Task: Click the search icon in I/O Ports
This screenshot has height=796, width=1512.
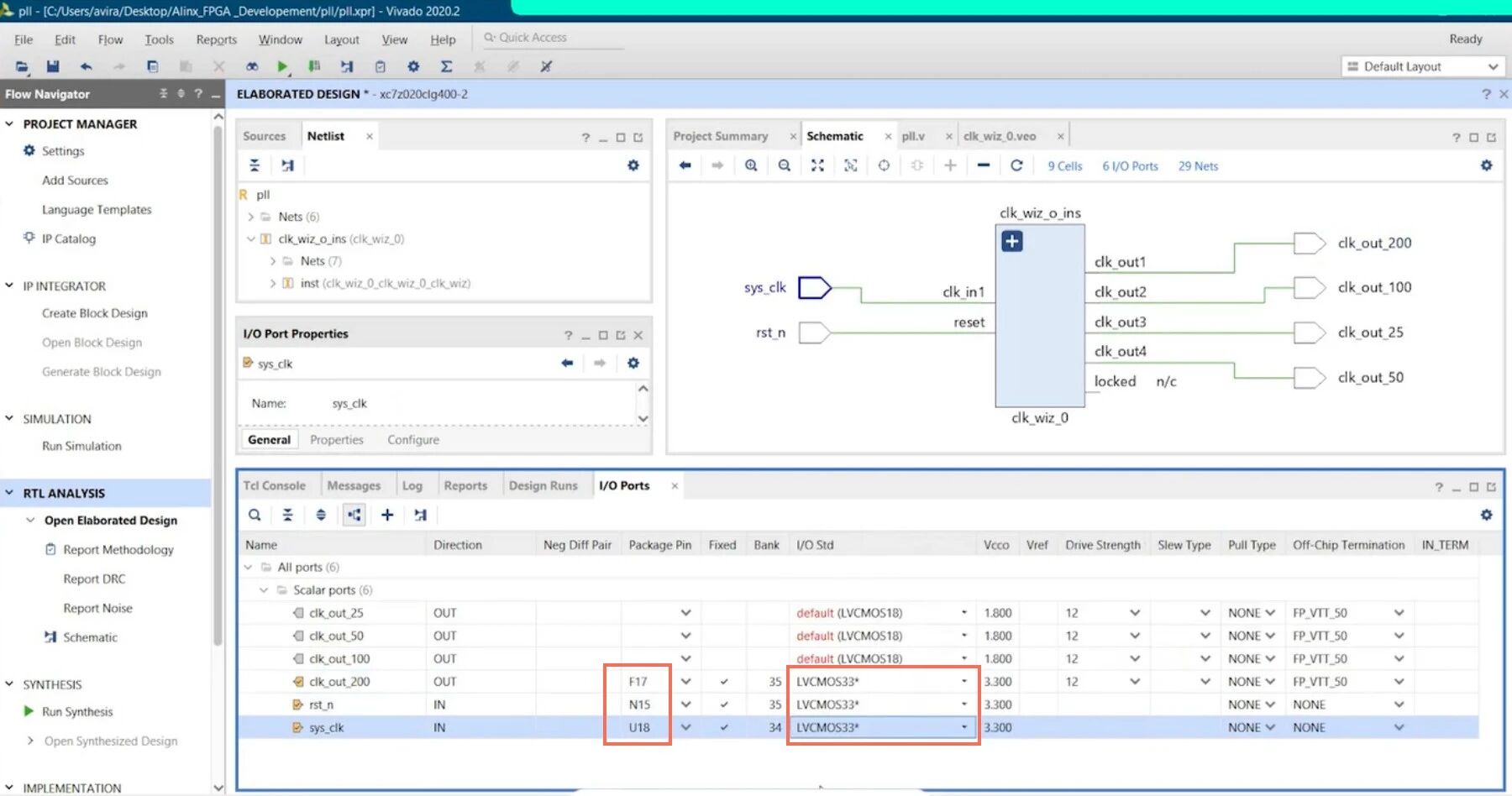Action: [255, 515]
